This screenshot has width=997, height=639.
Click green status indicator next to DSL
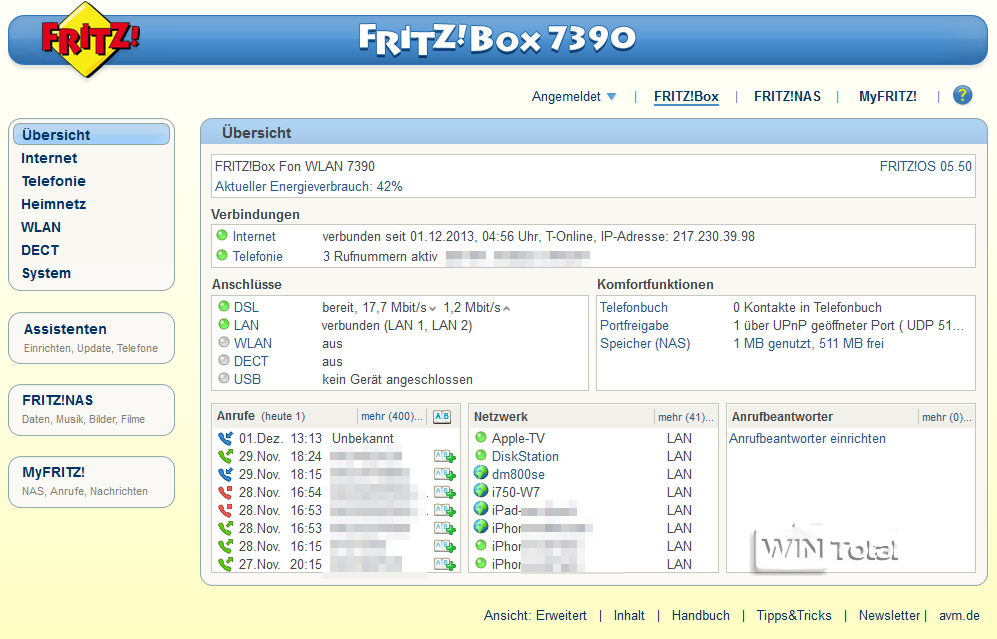coord(223,306)
